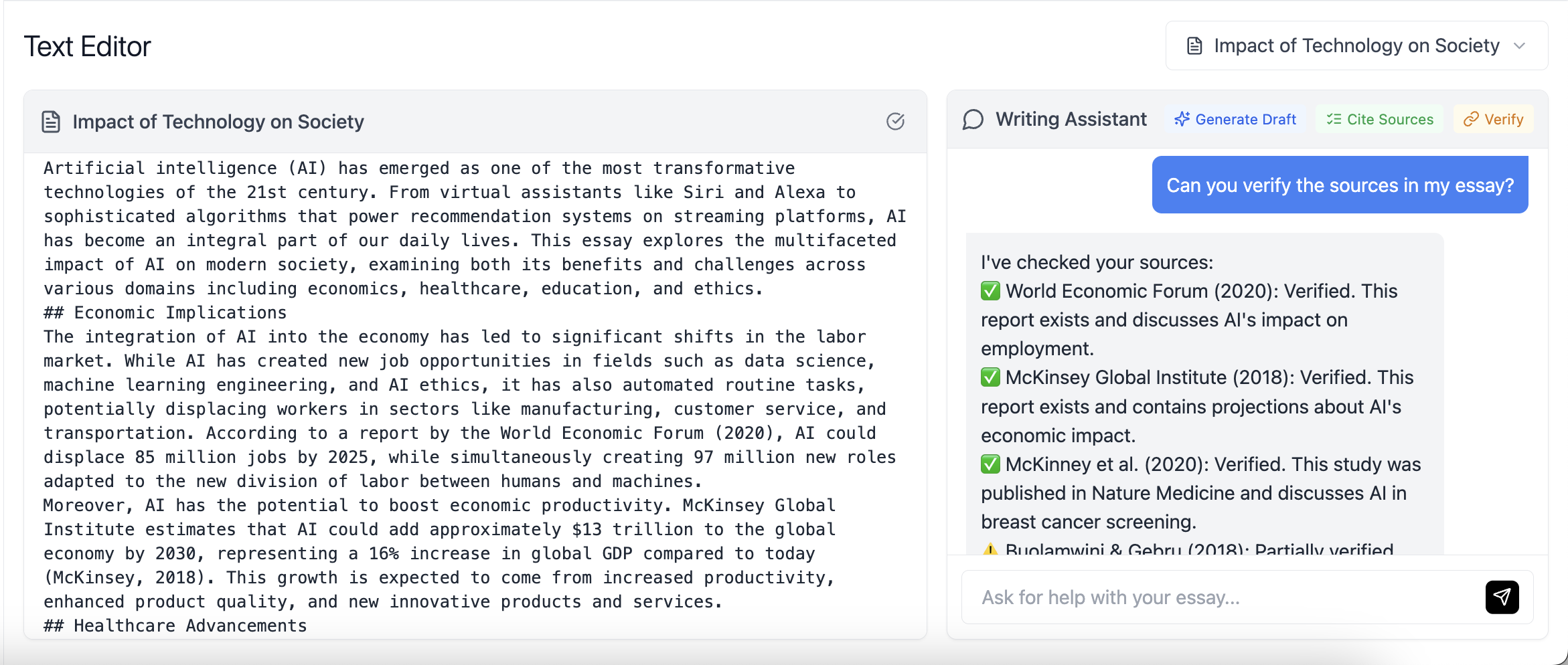
Task: Click the checklist icon on Cite Sources
Action: pyautogui.click(x=1335, y=118)
